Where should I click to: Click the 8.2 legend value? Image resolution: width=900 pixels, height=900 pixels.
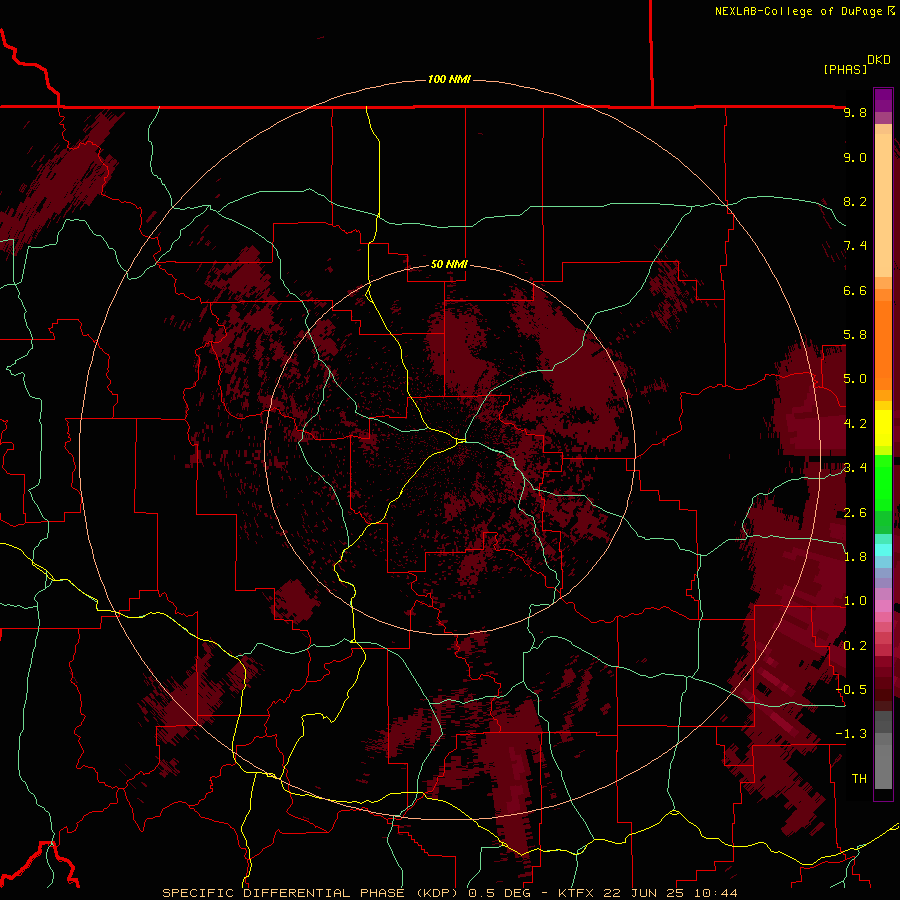pyautogui.click(x=855, y=201)
